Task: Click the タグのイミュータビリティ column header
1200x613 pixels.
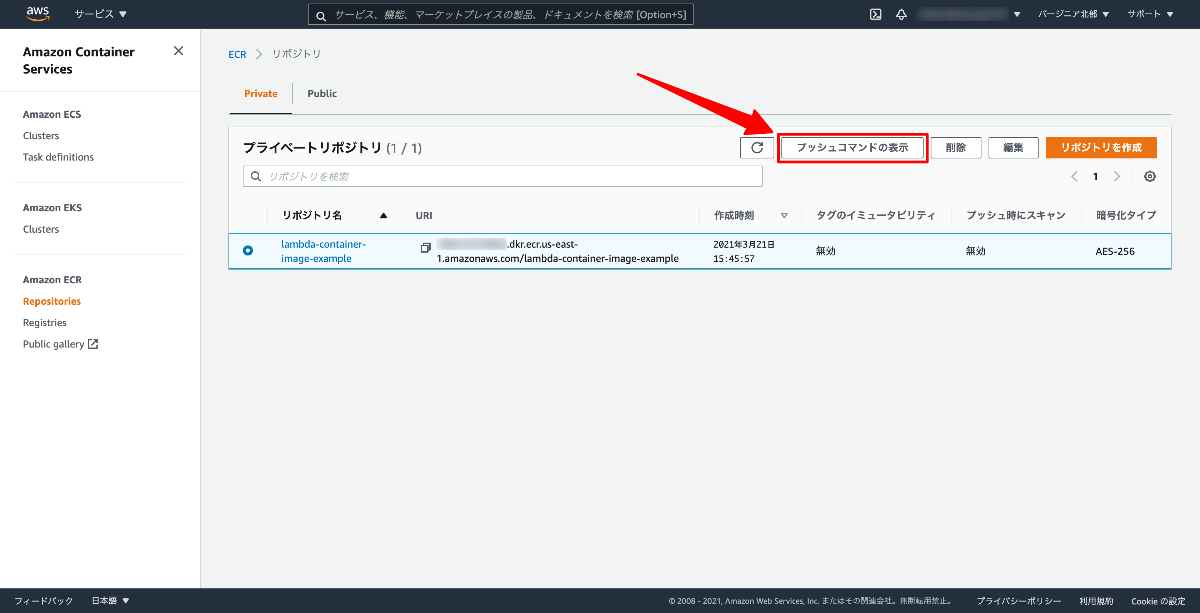Action: tap(875, 215)
